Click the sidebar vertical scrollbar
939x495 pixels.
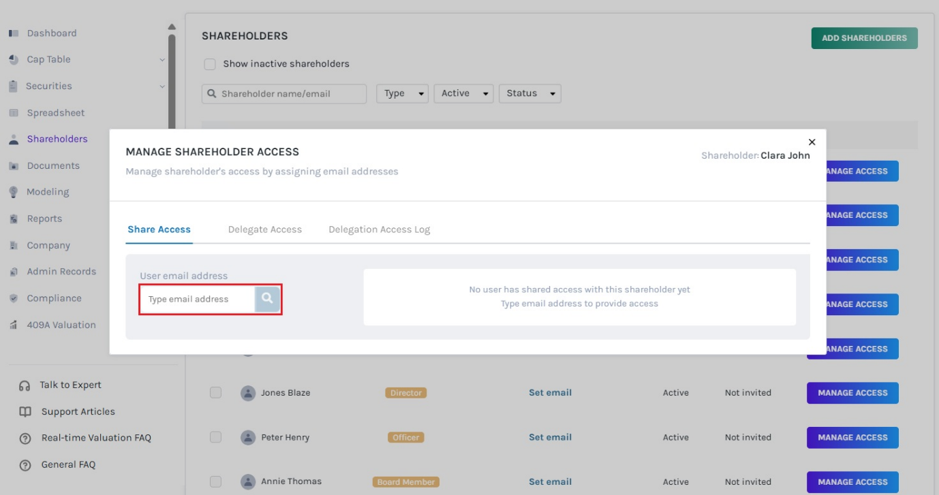(172, 81)
